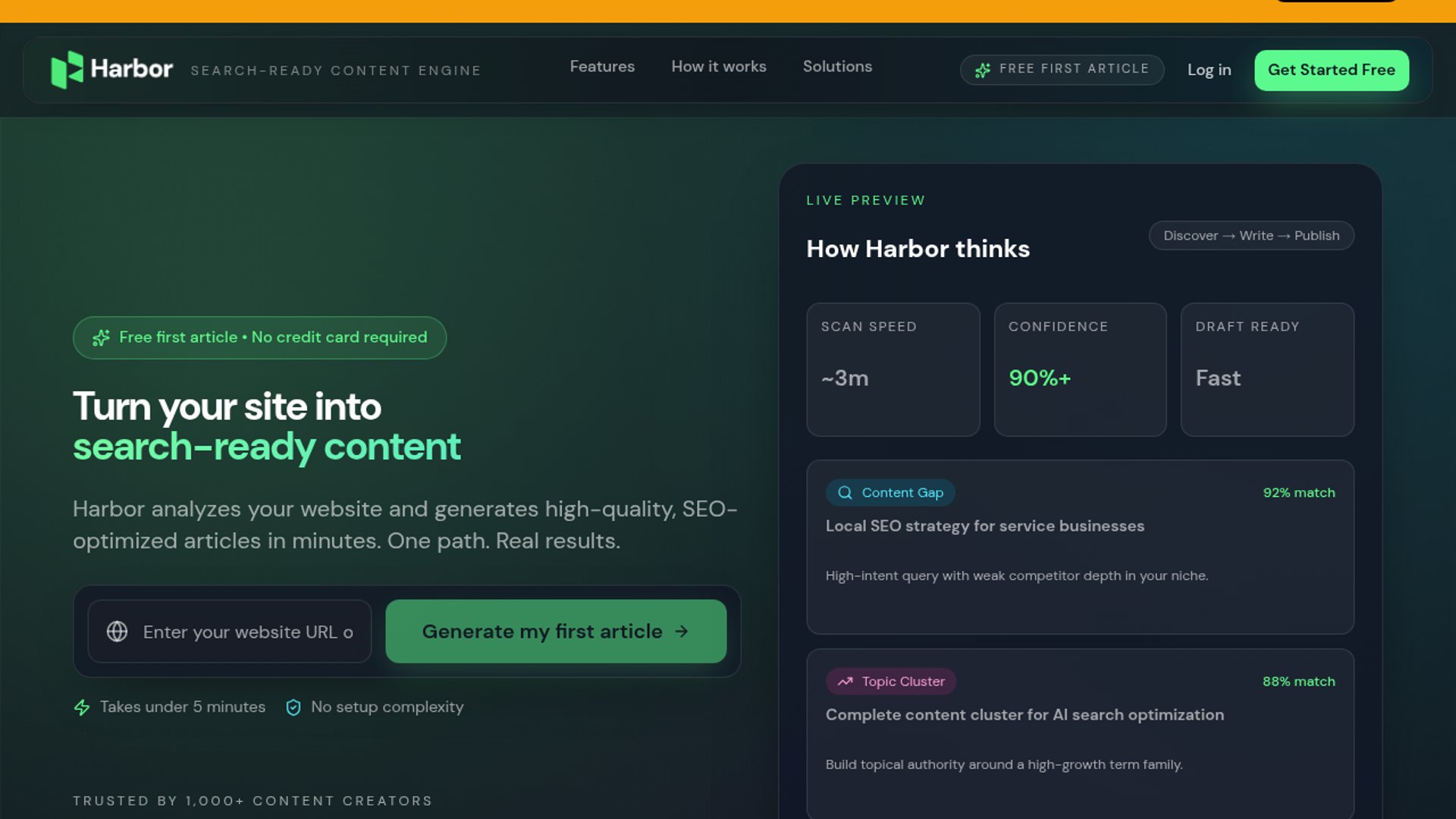The width and height of the screenshot is (1456, 819).
Task: Click the shield check icon near No setup complexity
Action: click(293, 708)
